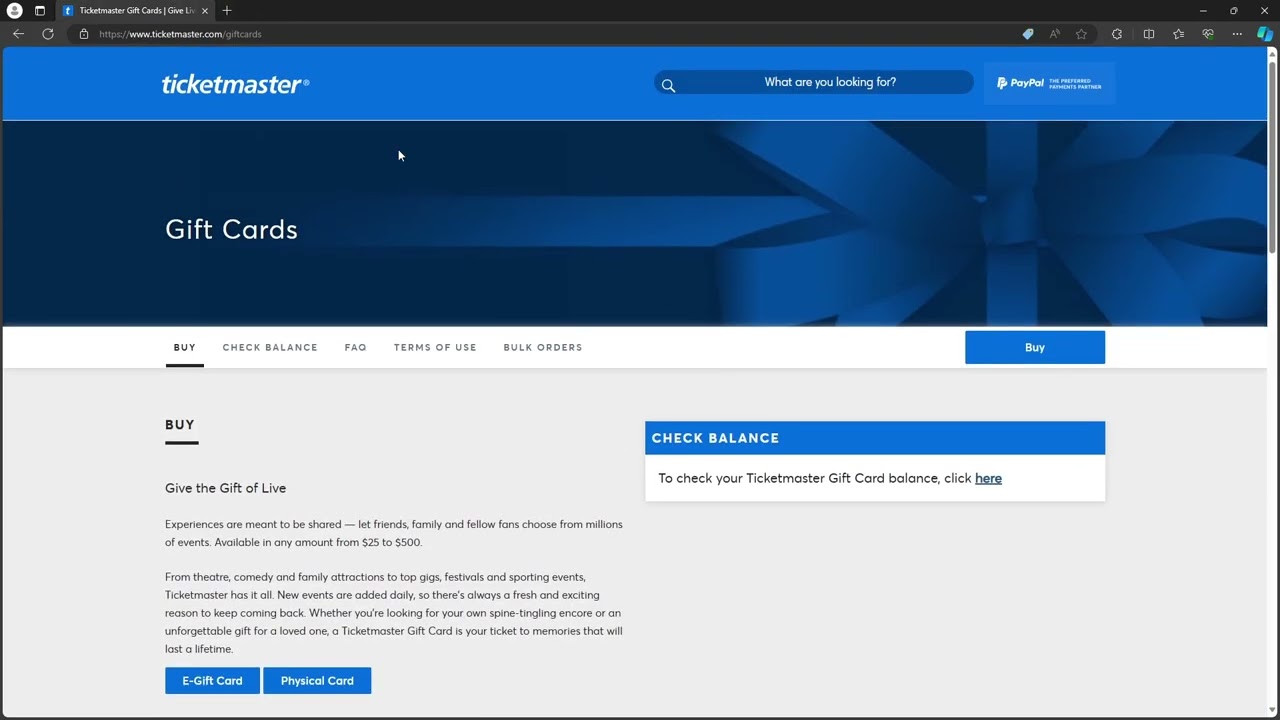Open a new browser tab

(227, 10)
